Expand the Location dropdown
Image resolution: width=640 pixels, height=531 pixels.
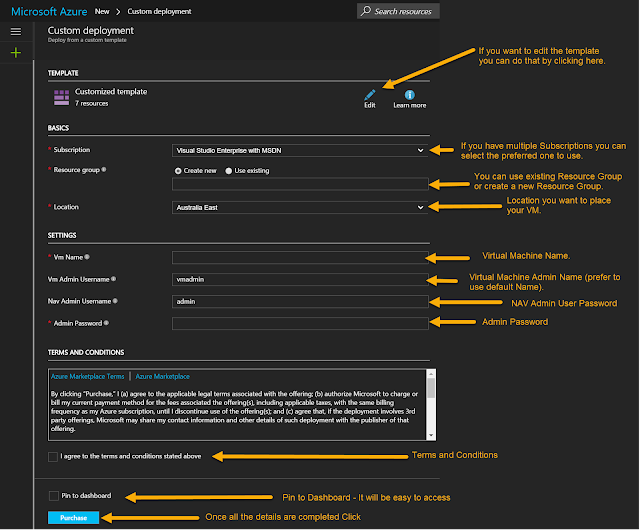tap(299, 207)
